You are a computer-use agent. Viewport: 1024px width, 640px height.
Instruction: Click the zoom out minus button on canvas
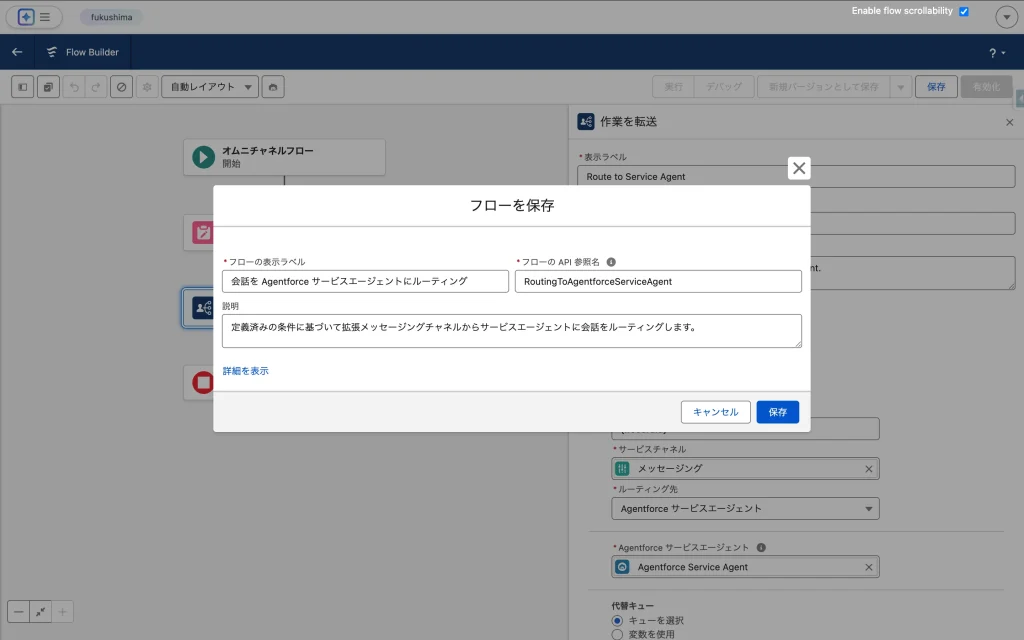19,611
